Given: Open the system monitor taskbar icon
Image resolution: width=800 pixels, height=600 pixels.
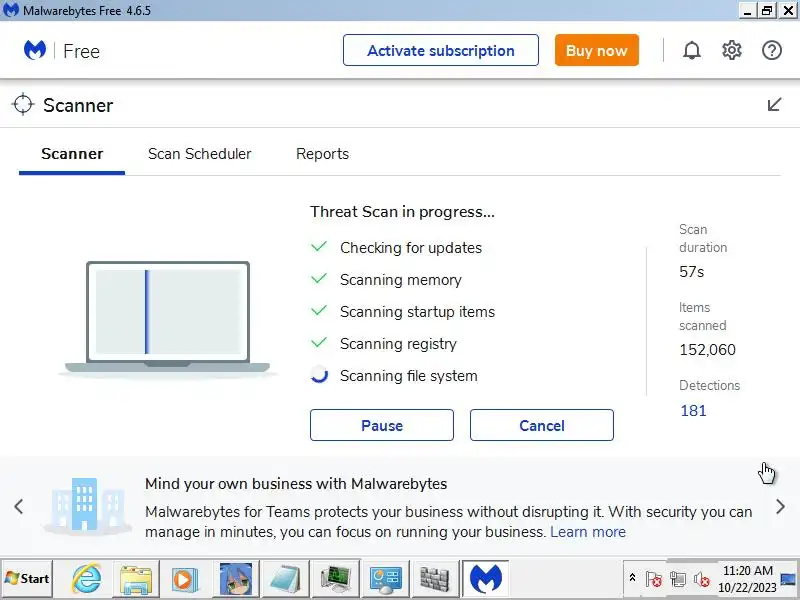Looking at the screenshot, I should click(x=335, y=579).
